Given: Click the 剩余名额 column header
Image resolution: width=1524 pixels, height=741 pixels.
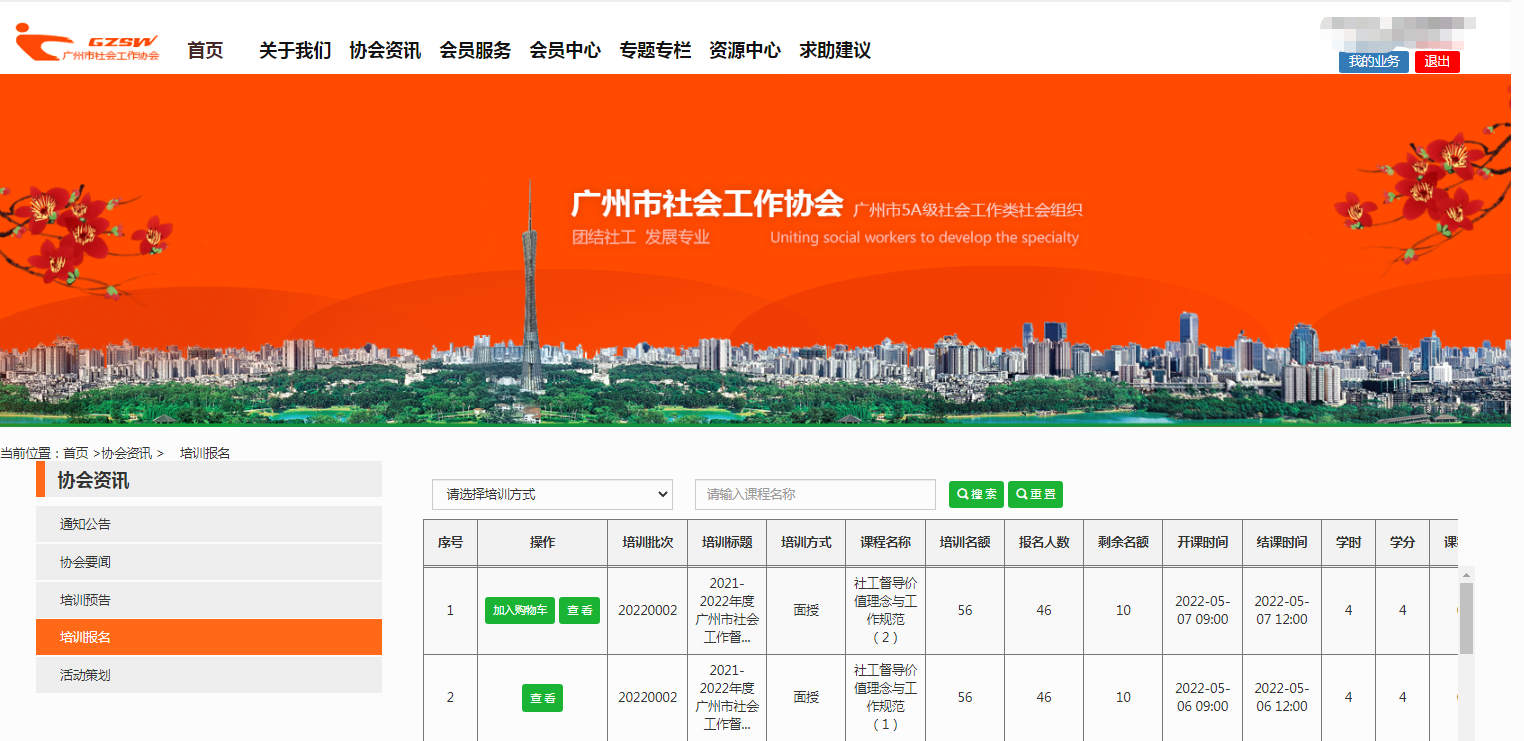Looking at the screenshot, I should [x=1123, y=542].
